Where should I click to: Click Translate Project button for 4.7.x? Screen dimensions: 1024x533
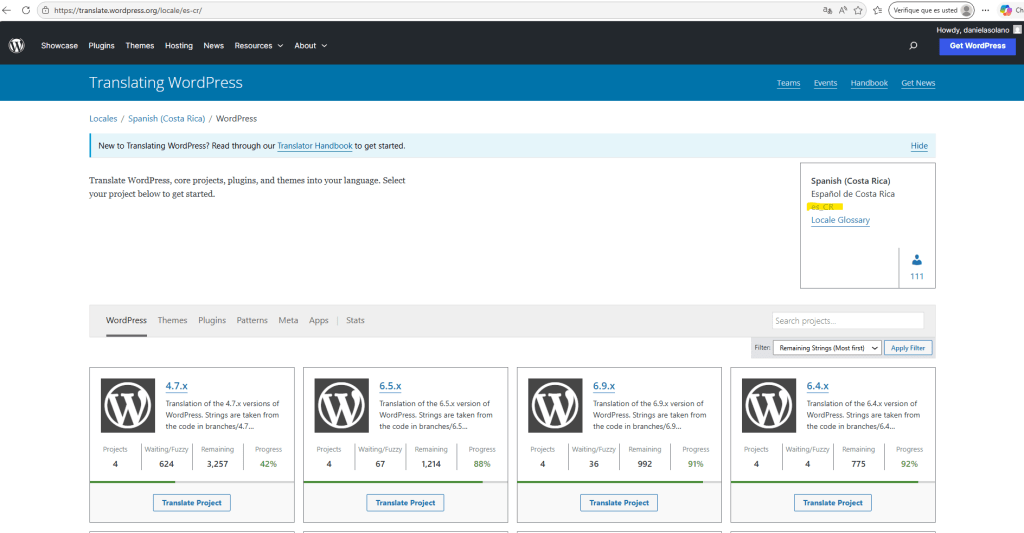pyautogui.click(x=193, y=502)
